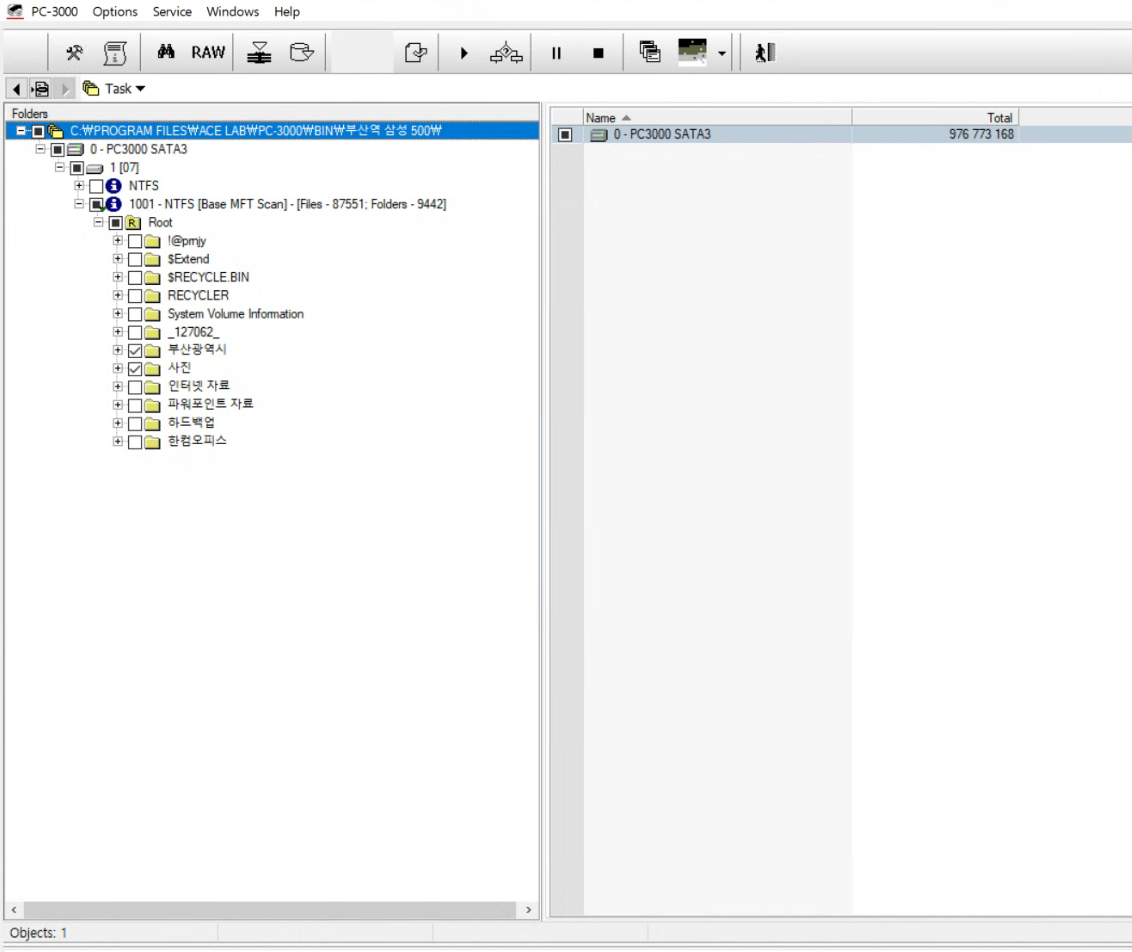This screenshot has height=952, width=1132.
Task: Uncheck the 사진 folder checkbox
Action: [135, 369]
